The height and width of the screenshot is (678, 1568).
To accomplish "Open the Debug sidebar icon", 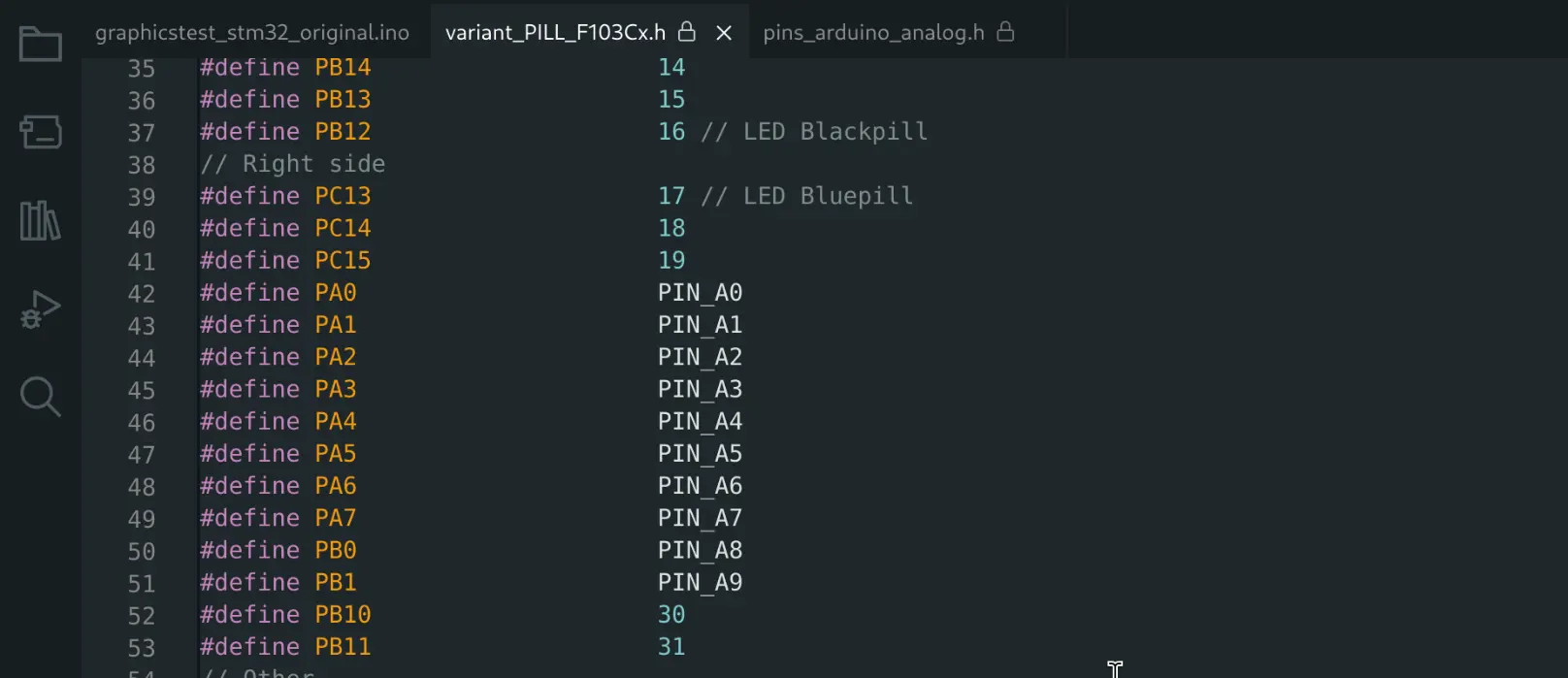I will click(x=41, y=309).
